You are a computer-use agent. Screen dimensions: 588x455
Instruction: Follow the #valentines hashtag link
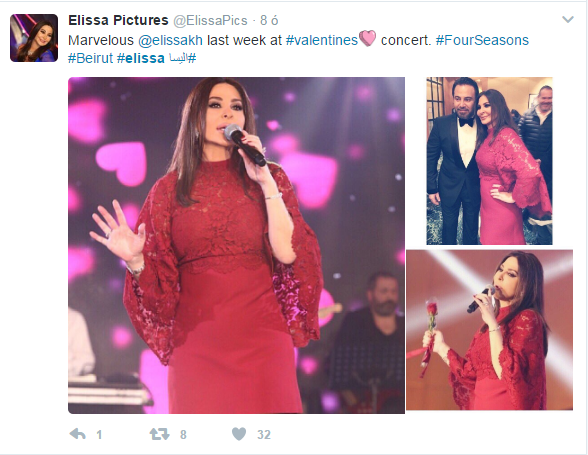(322, 40)
